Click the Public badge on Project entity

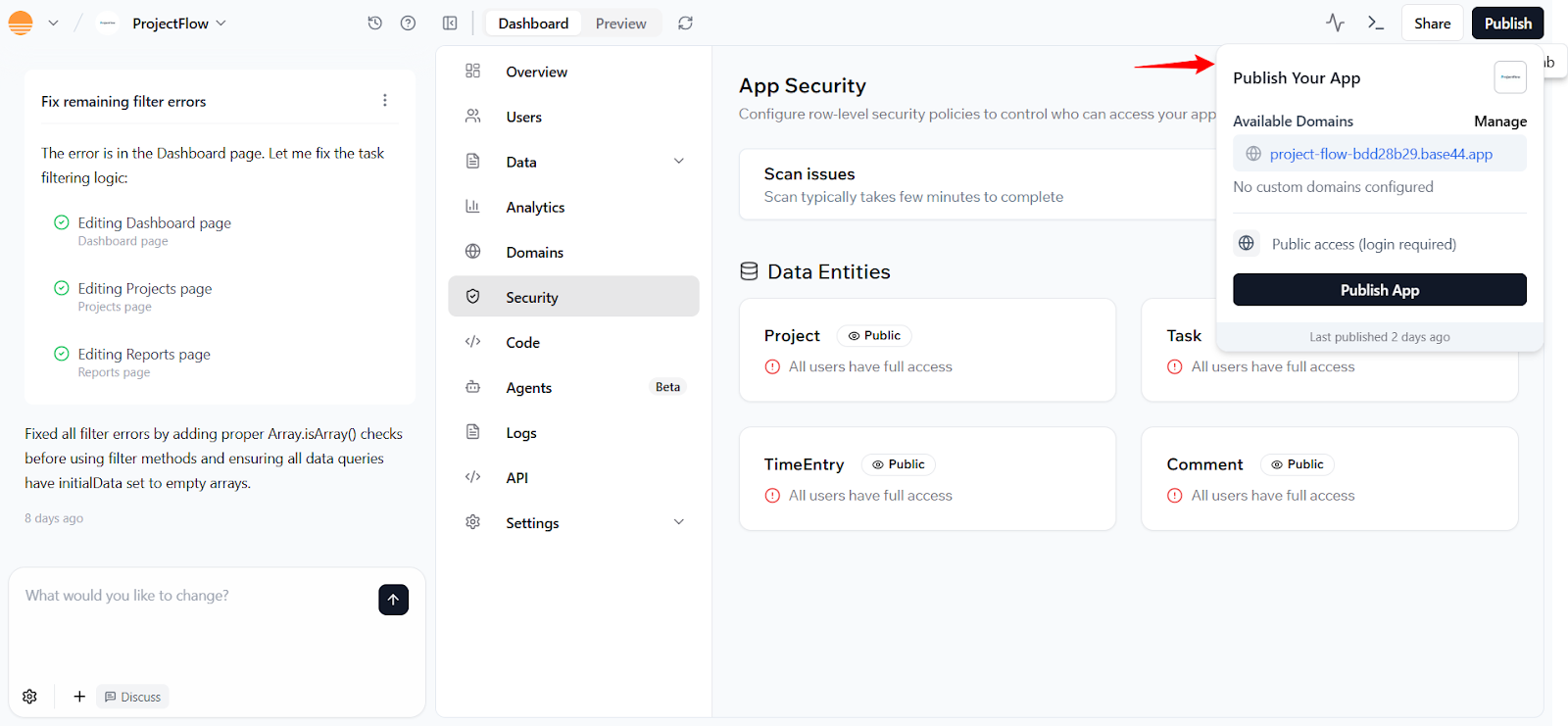click(x=874, y=335)
